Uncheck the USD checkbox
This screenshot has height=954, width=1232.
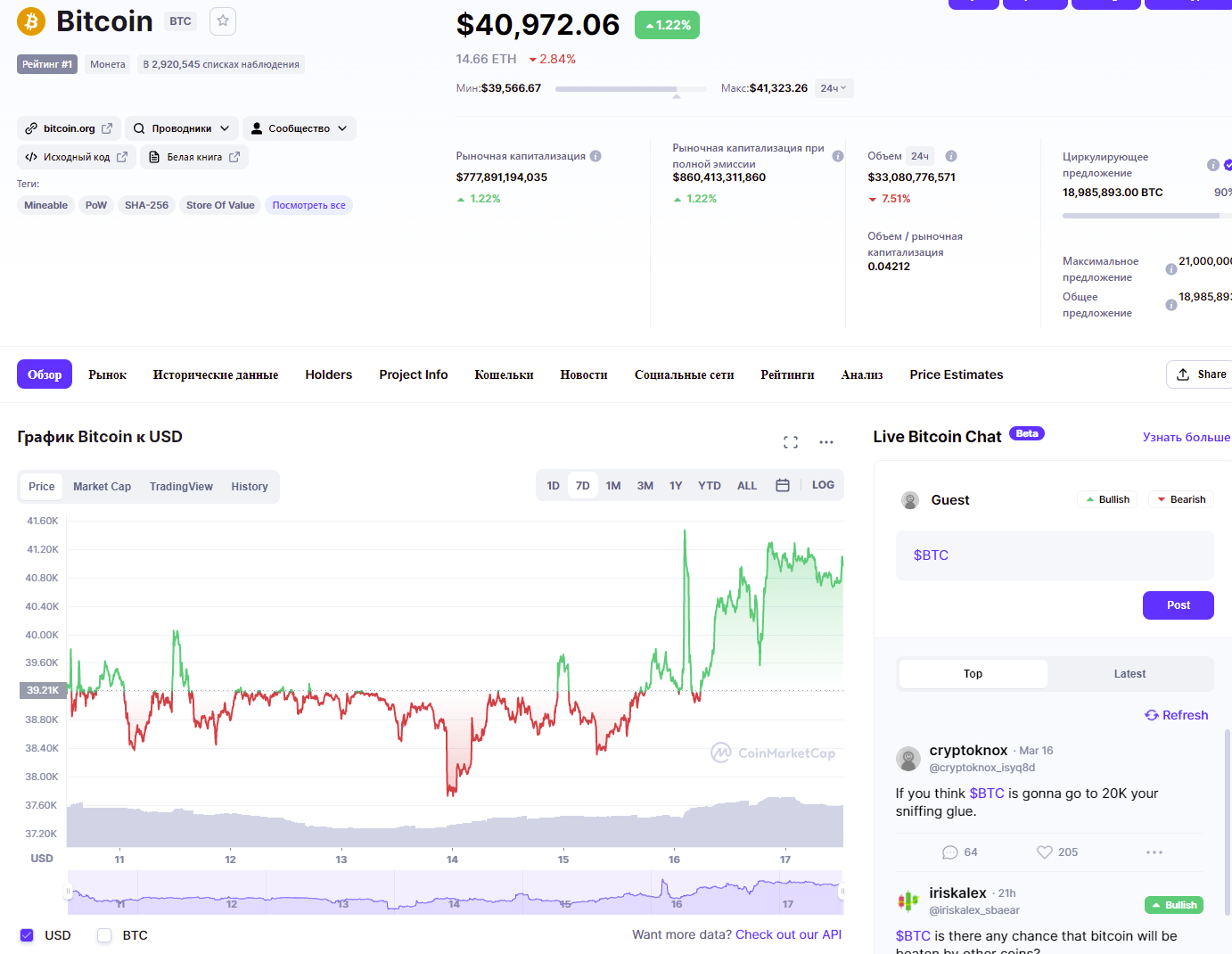coord(27,935)
